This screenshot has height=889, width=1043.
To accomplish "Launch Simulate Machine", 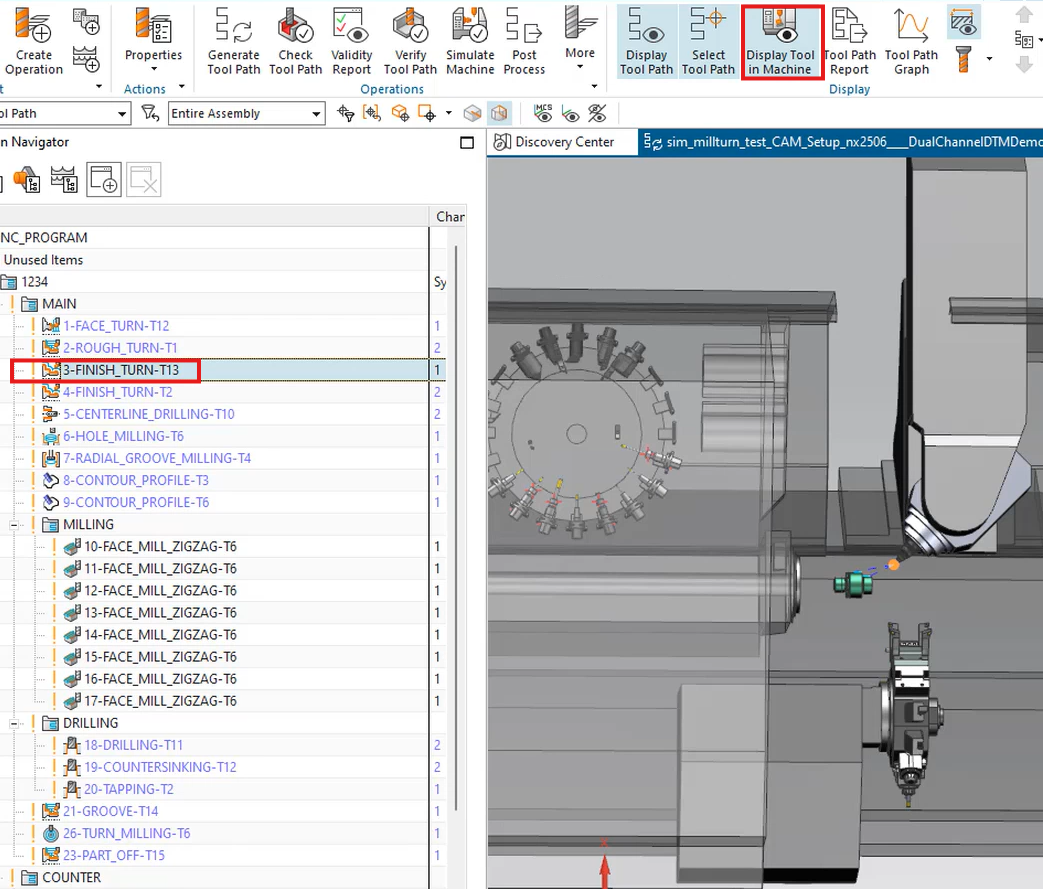I will [469, 40].
